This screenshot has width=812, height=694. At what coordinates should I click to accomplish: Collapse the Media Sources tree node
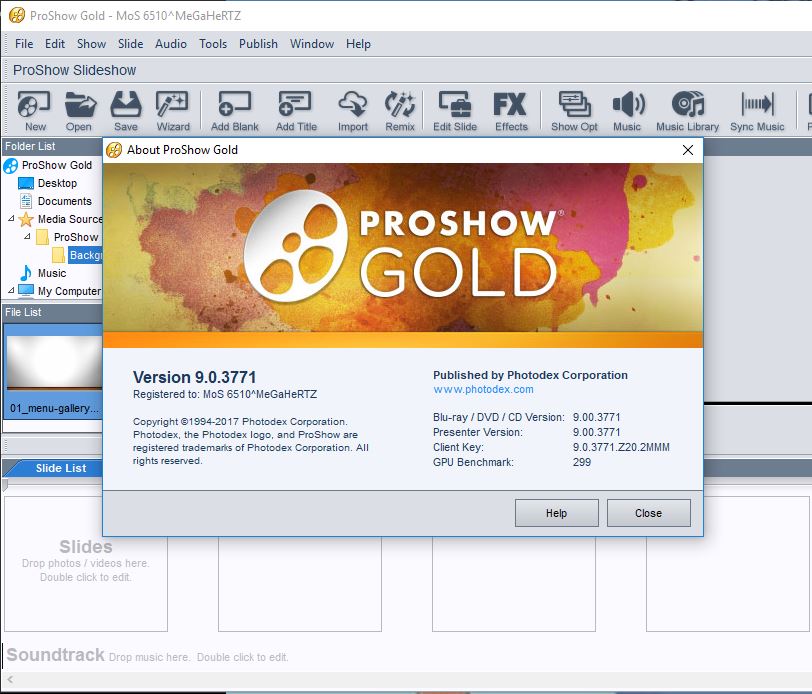(x=11, y=219)
